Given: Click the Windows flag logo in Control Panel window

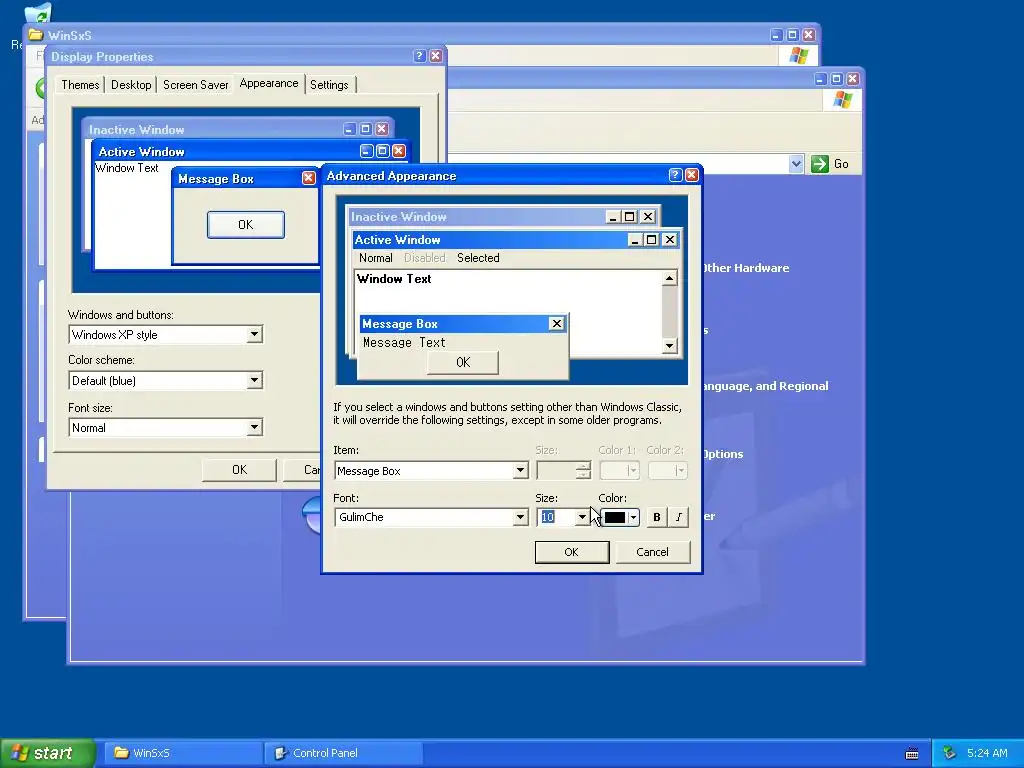Looking at the screenshot, I should click(842, 100).
